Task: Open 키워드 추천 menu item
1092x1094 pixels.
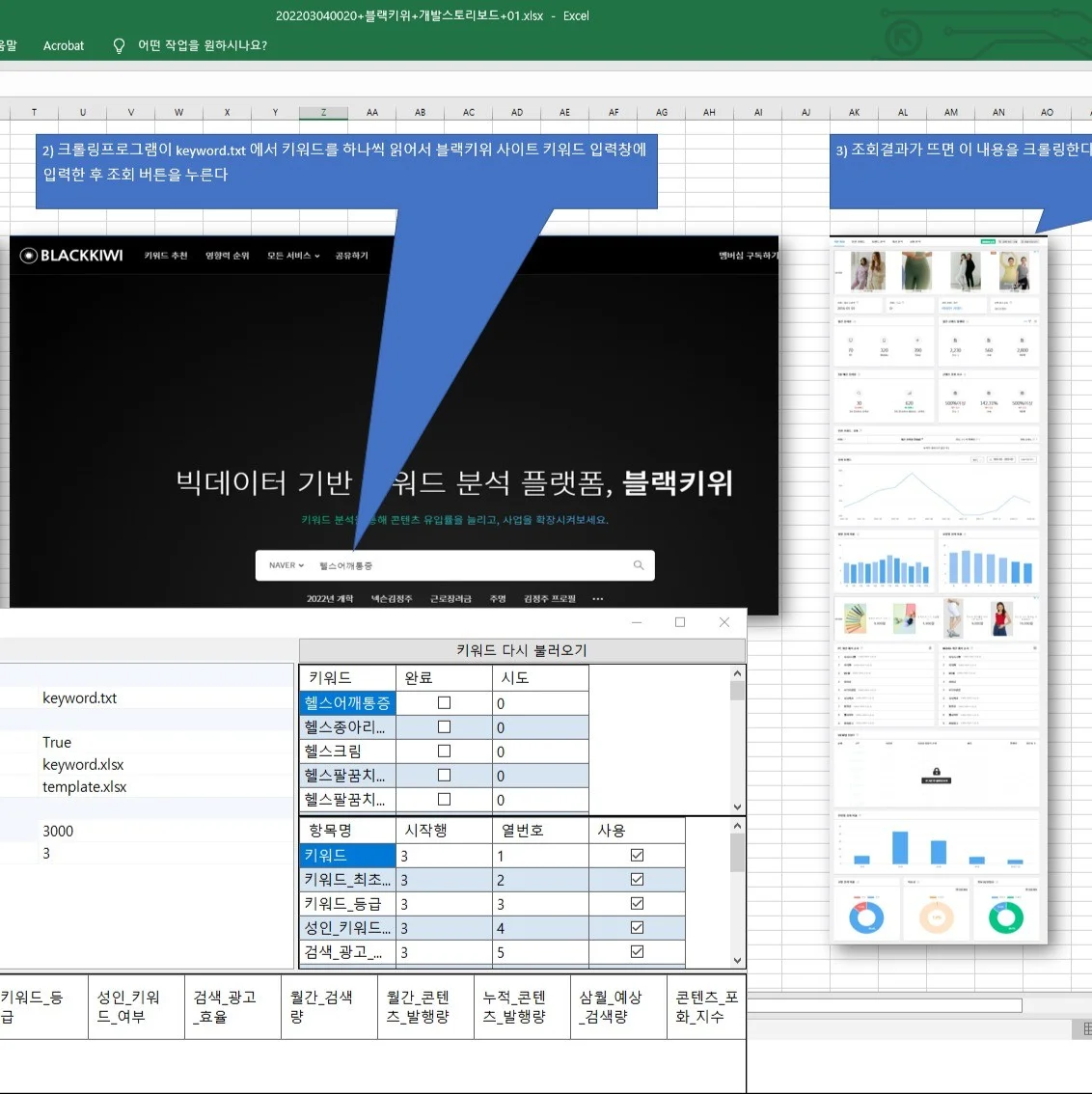Action: tap(166, 256)
